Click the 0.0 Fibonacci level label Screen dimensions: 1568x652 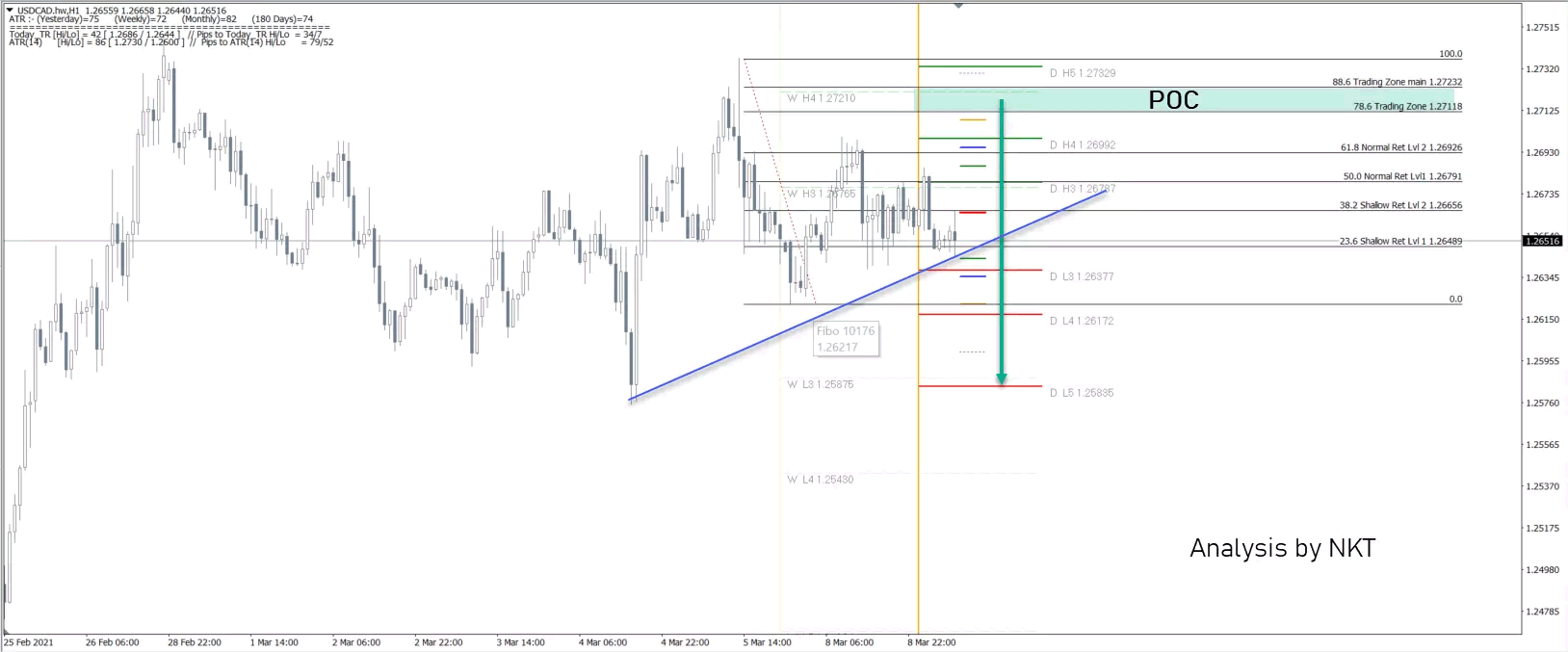tap(1455, 300)
